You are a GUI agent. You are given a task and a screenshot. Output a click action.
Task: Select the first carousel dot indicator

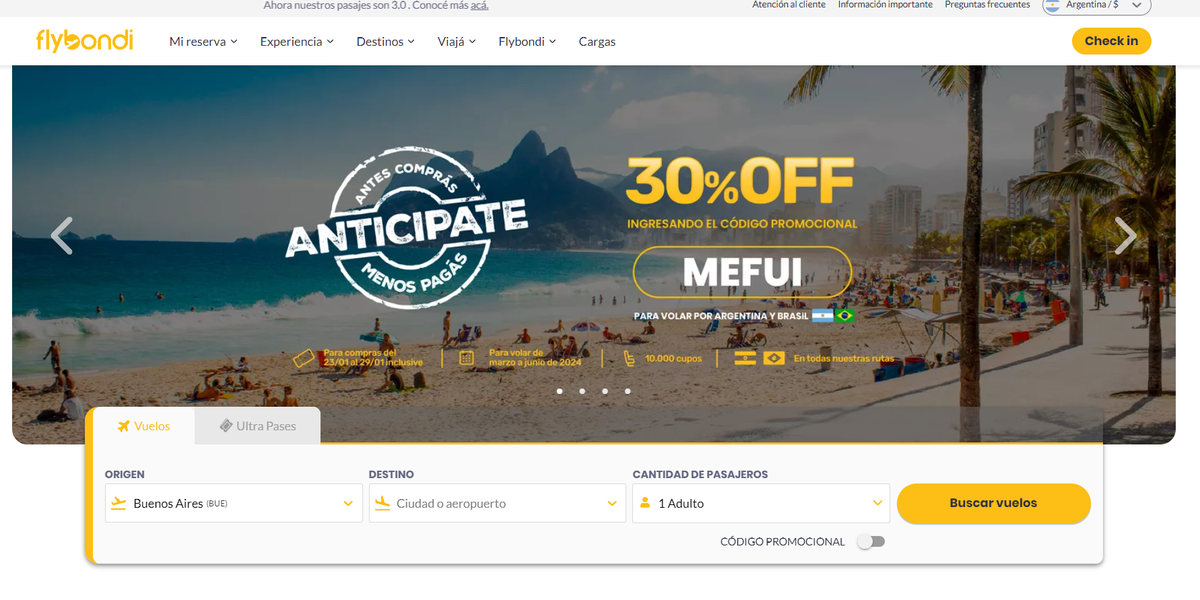tap(559, 391)
